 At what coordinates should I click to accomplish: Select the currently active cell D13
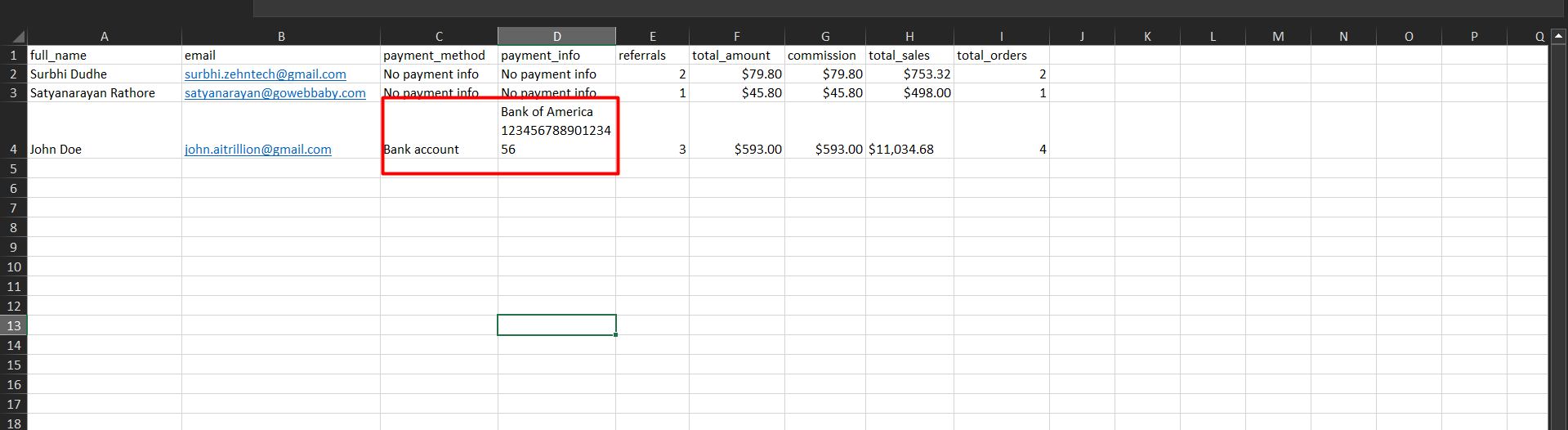tap(556, 325)
